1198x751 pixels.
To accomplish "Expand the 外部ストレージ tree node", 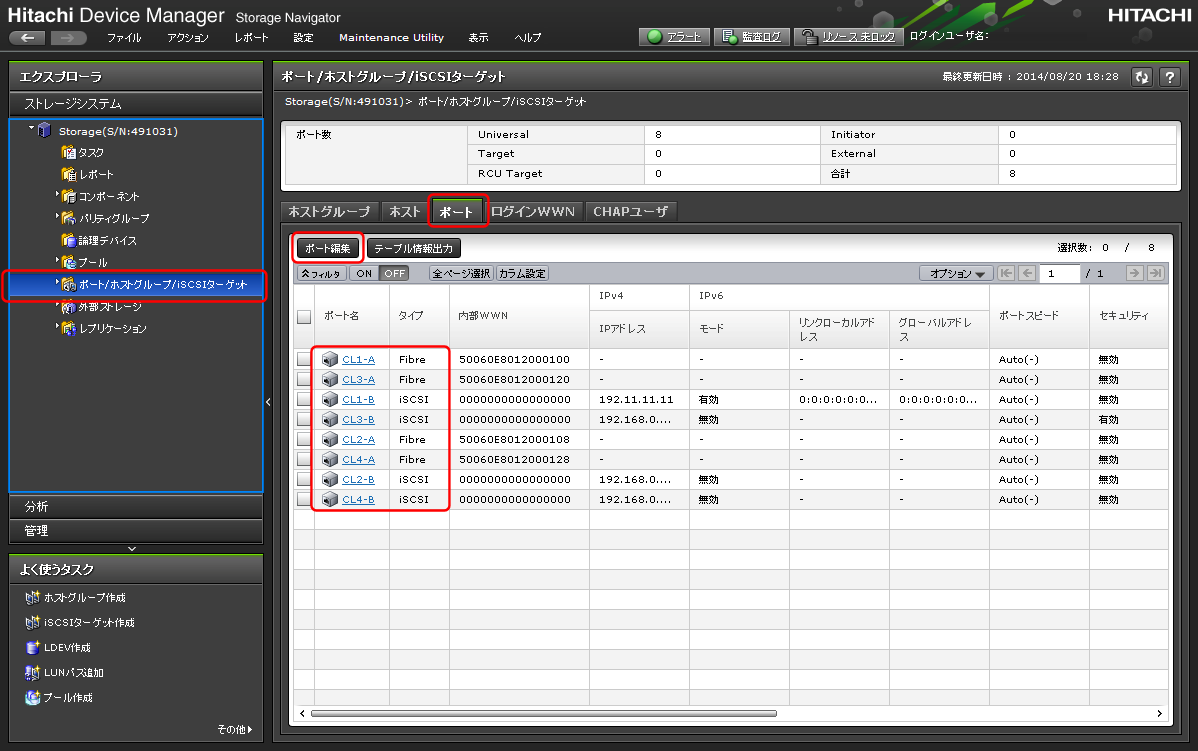I will (x=57, y=305).
